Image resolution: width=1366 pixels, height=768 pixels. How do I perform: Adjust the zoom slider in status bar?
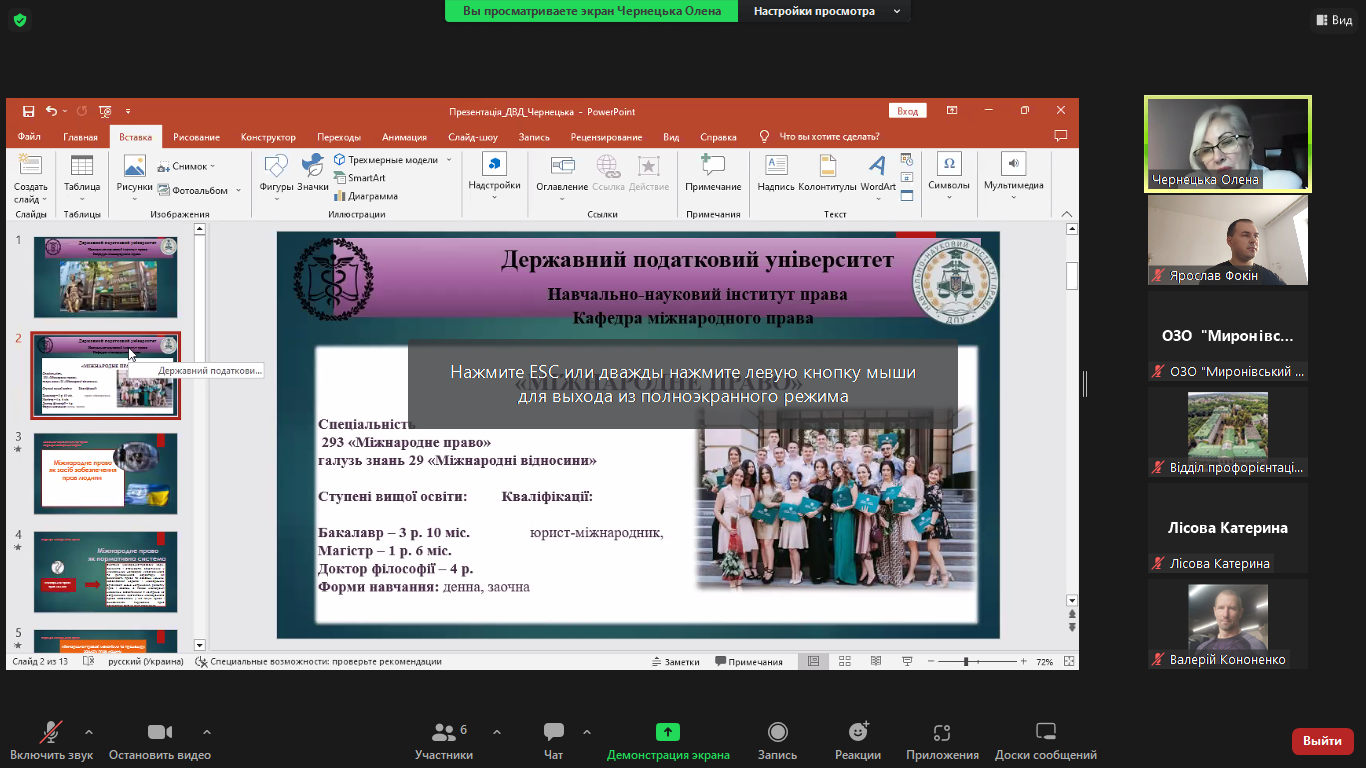coord(966,662)
